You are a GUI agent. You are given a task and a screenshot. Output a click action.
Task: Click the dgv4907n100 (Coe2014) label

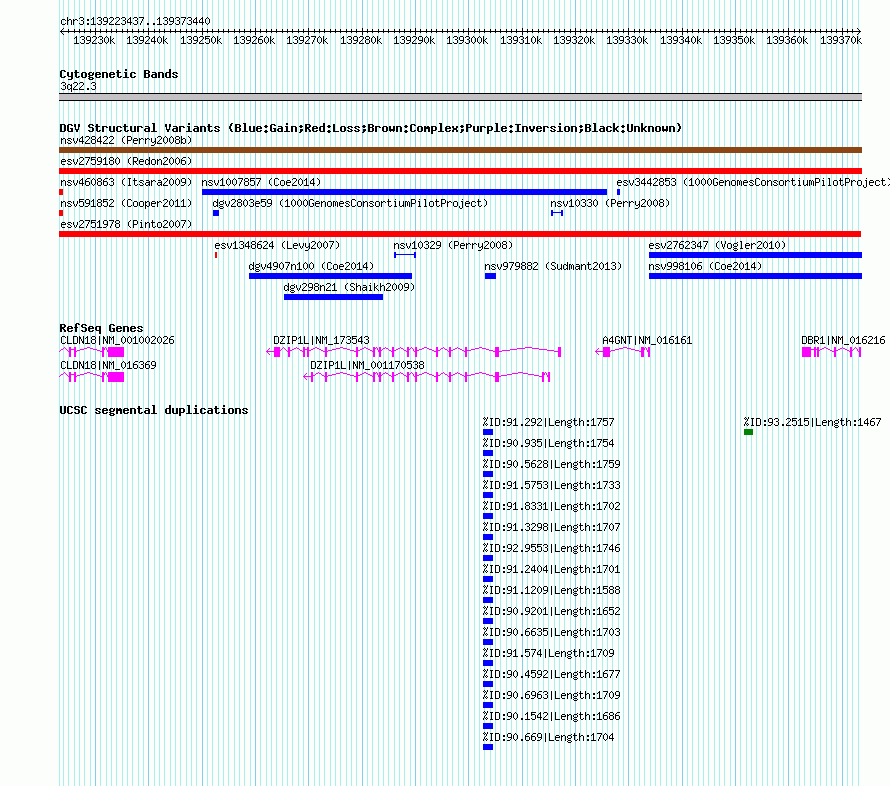(311, 266)
